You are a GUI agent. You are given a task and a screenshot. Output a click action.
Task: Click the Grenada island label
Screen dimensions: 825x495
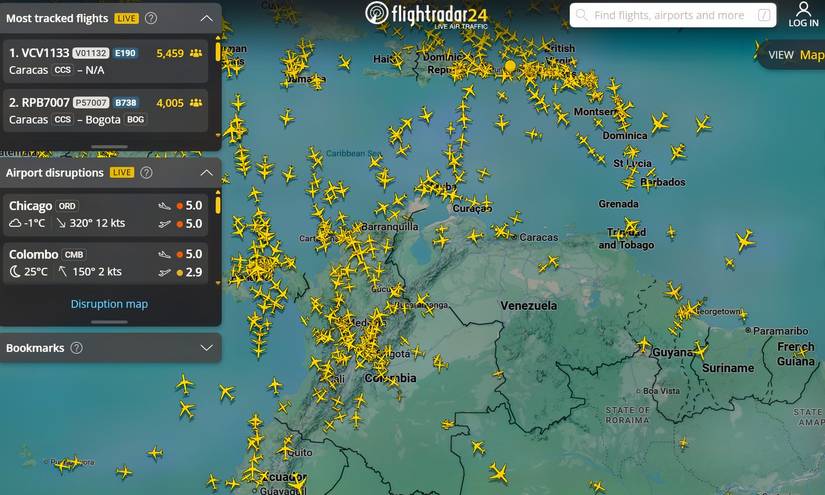[x=618, y=204]
